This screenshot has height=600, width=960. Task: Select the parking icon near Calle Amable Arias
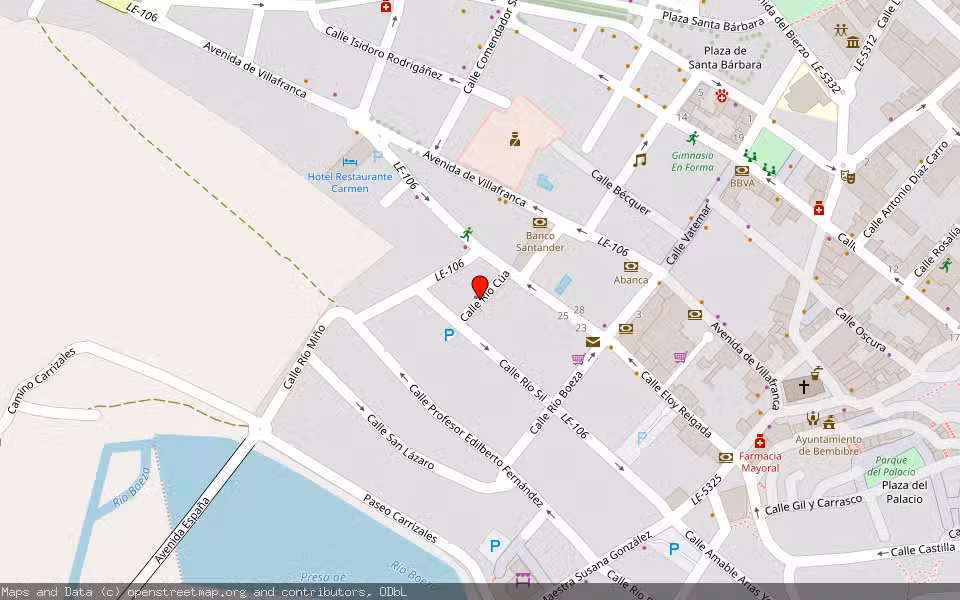tap(674, 549)
